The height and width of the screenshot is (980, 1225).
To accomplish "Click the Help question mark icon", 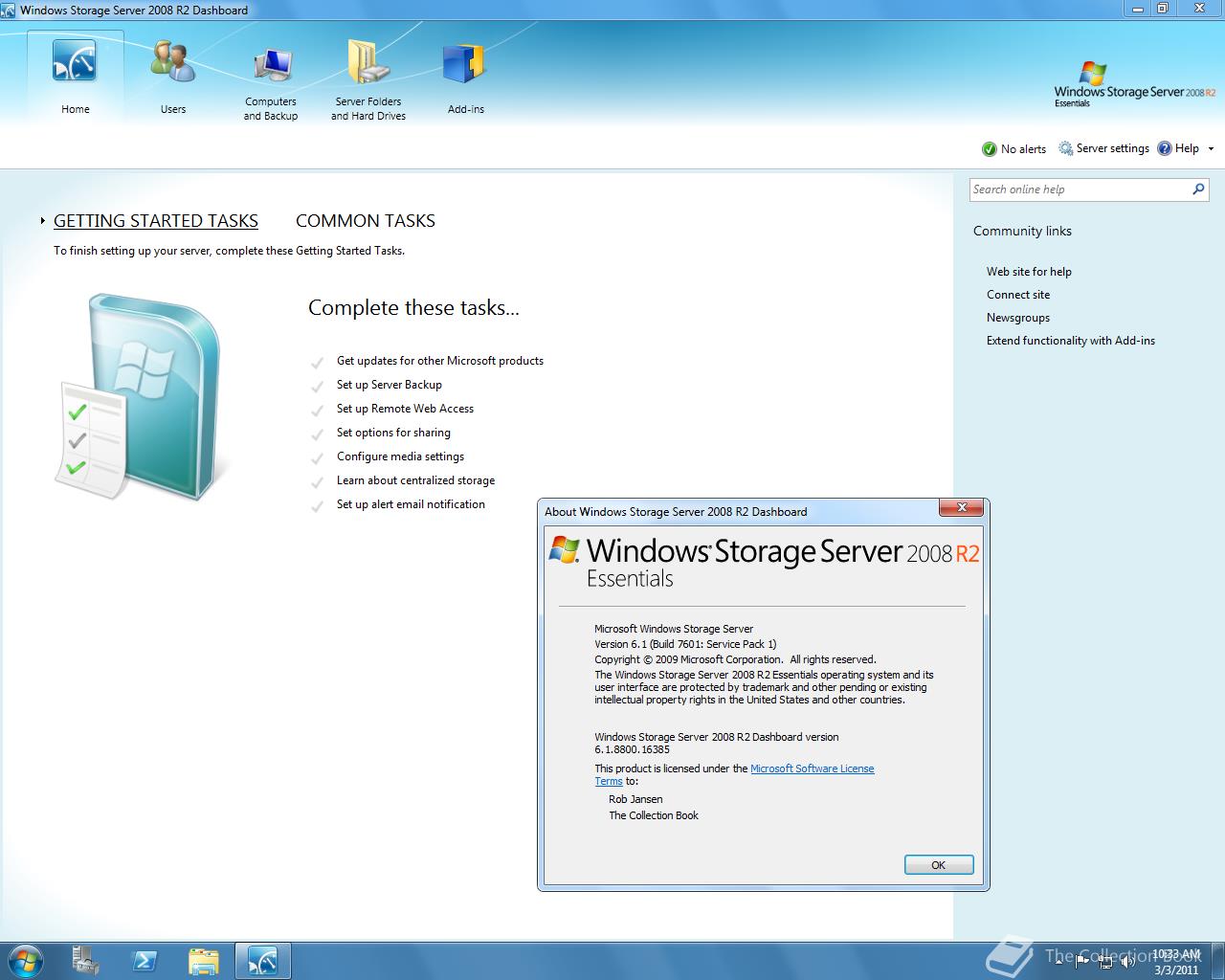I will [x=1165, y=148].
